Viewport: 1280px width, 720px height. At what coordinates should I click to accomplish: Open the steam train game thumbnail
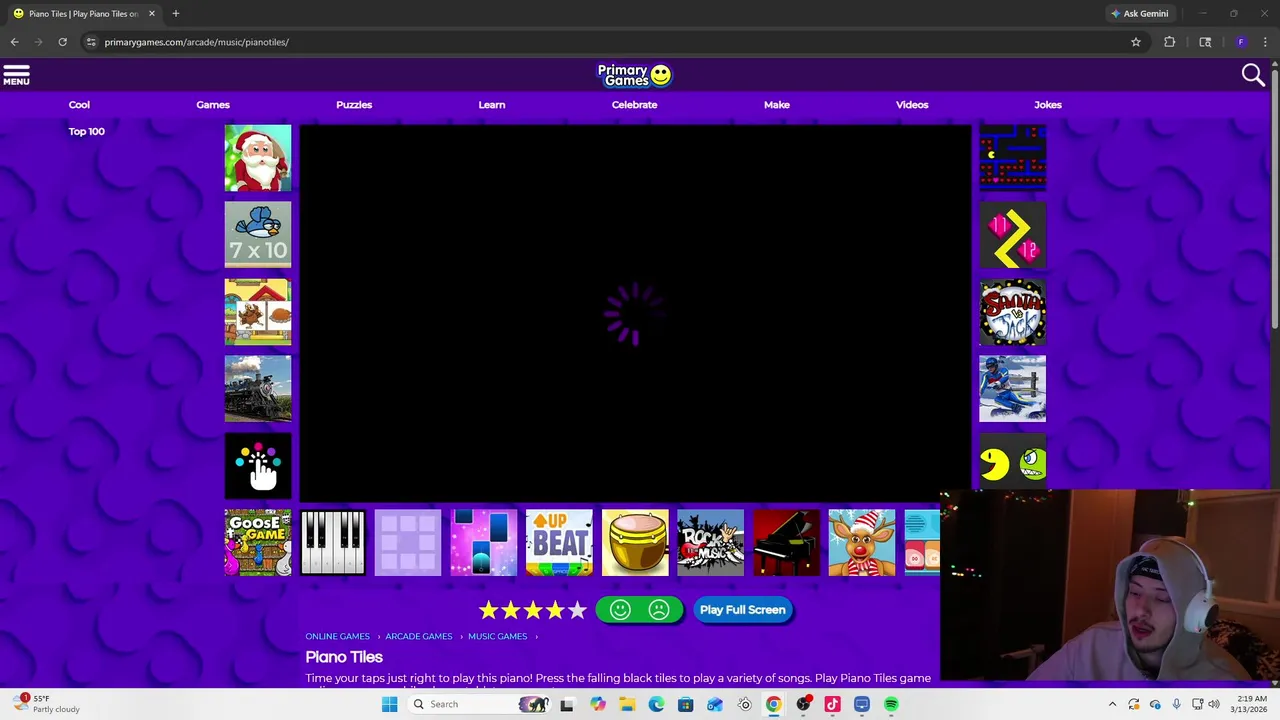258,389
